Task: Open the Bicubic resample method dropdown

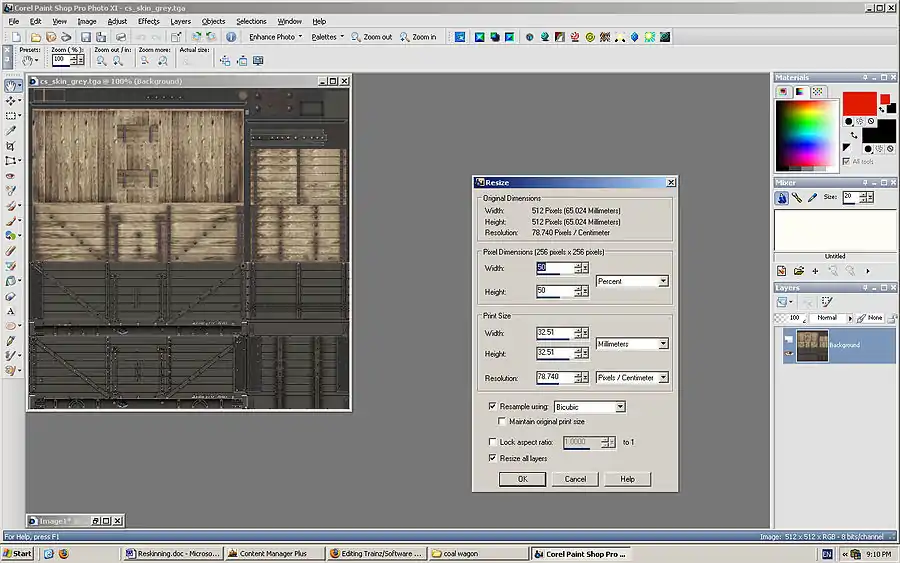Action: point(620,407)
